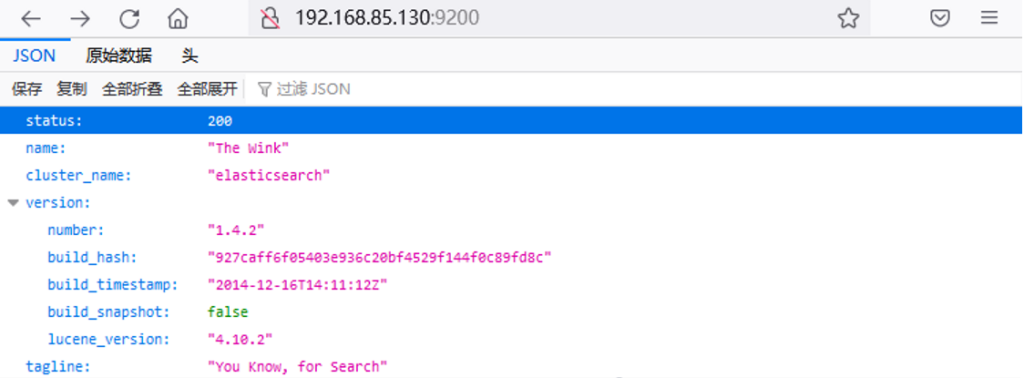Click the 保存 button

[x=27, y=89]
